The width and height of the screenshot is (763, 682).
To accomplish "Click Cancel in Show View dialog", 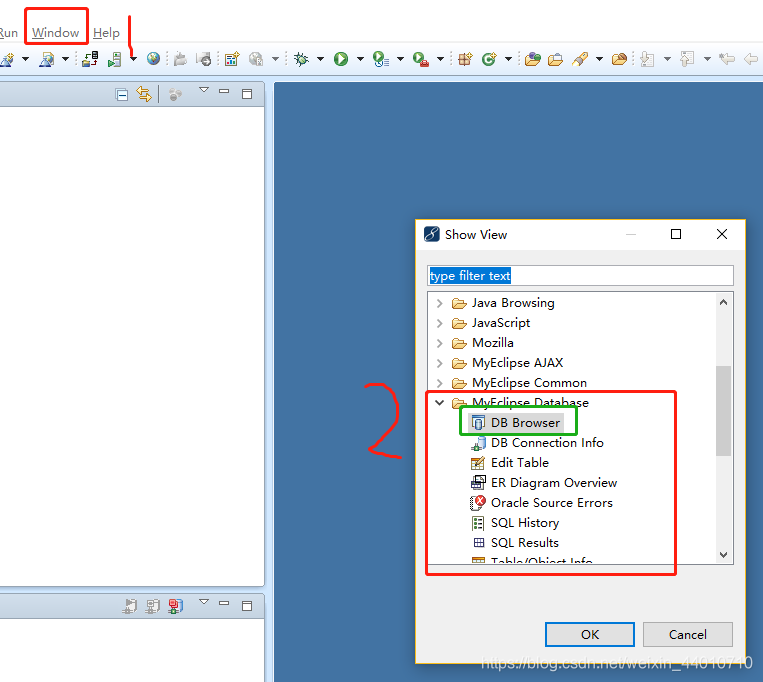I will coord(688,634).
